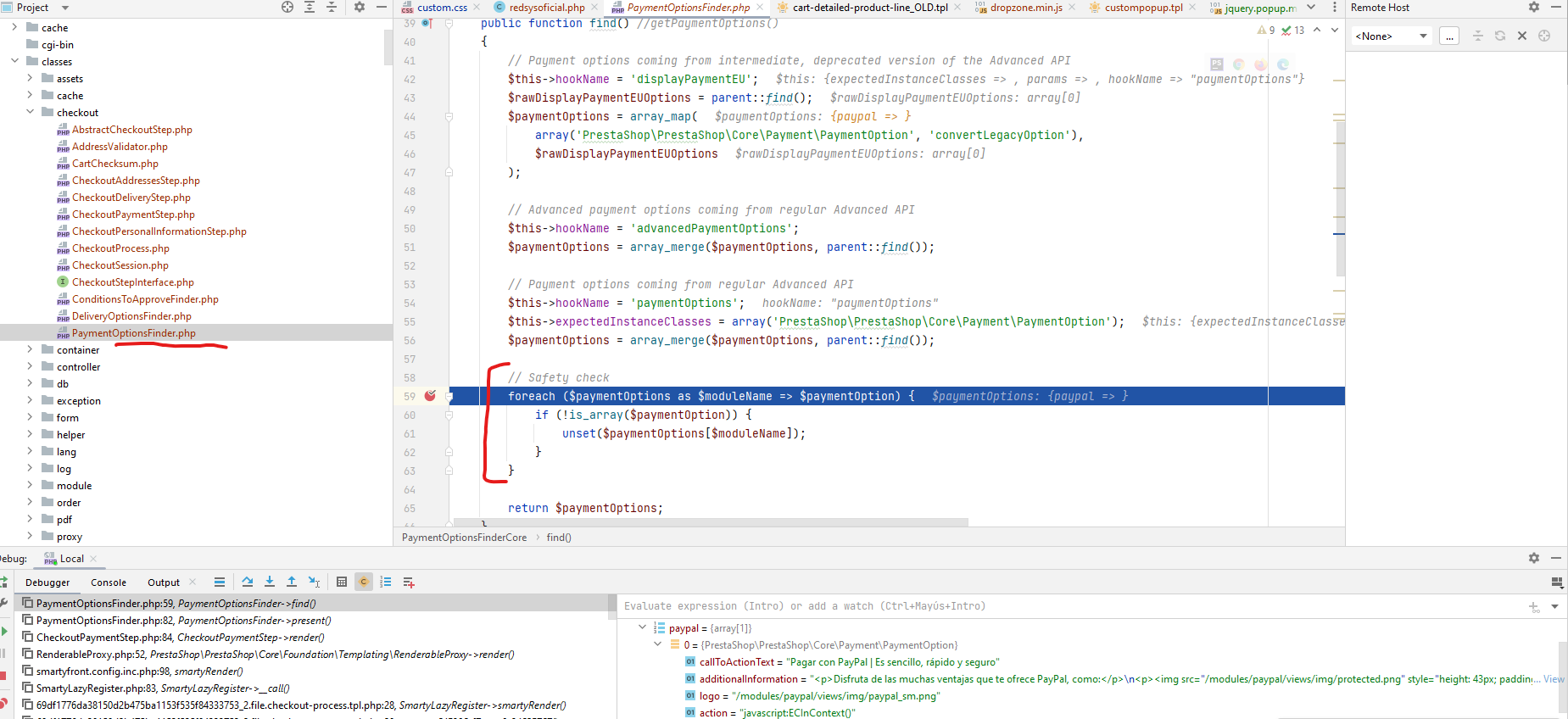
Task: Click the Chrome browser preview icon
Action: point(1239,64)
